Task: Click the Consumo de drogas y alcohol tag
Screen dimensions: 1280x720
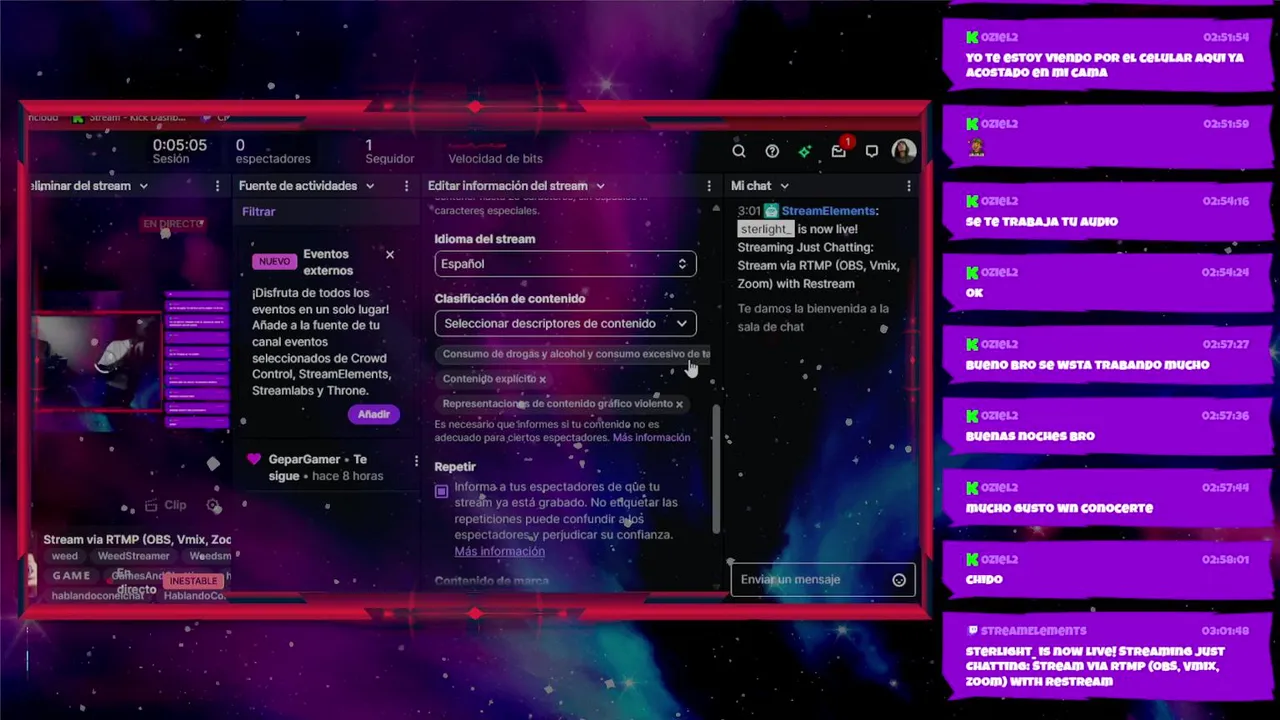Action: [x=574, y=354]
